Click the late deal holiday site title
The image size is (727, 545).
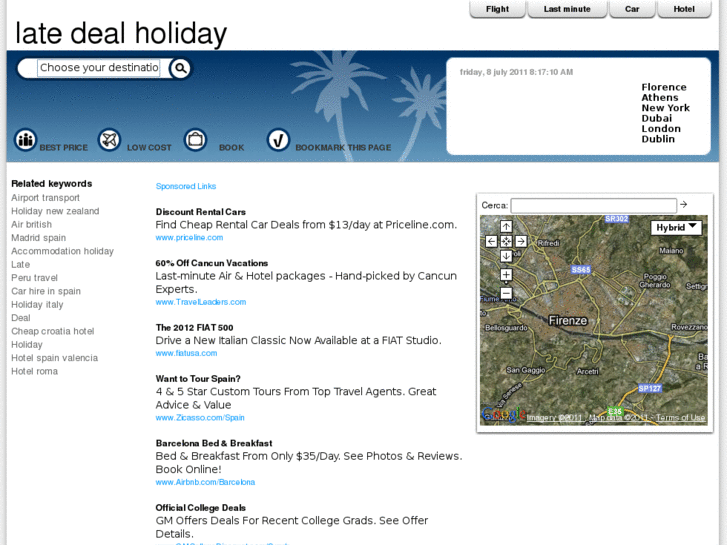(x=121, y=34)
